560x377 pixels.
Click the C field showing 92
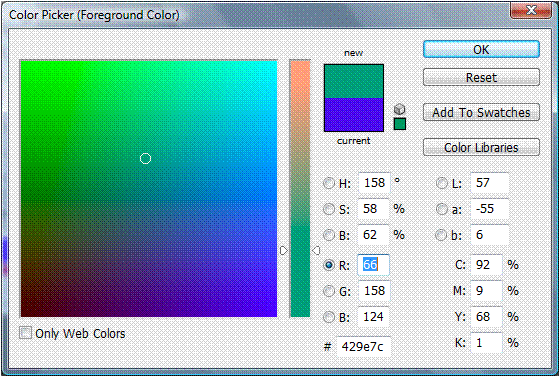pyautogui.click(x=486, y=265)
